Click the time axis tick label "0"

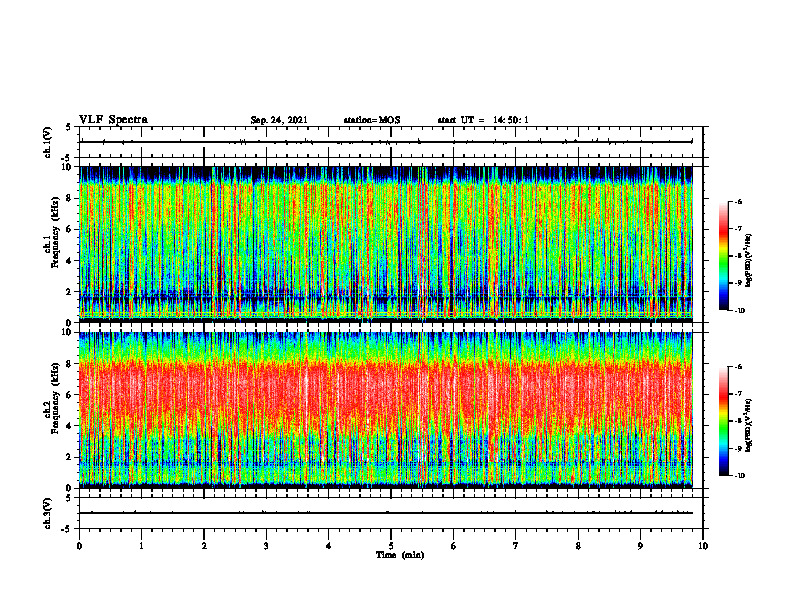(x=79, y=546)
